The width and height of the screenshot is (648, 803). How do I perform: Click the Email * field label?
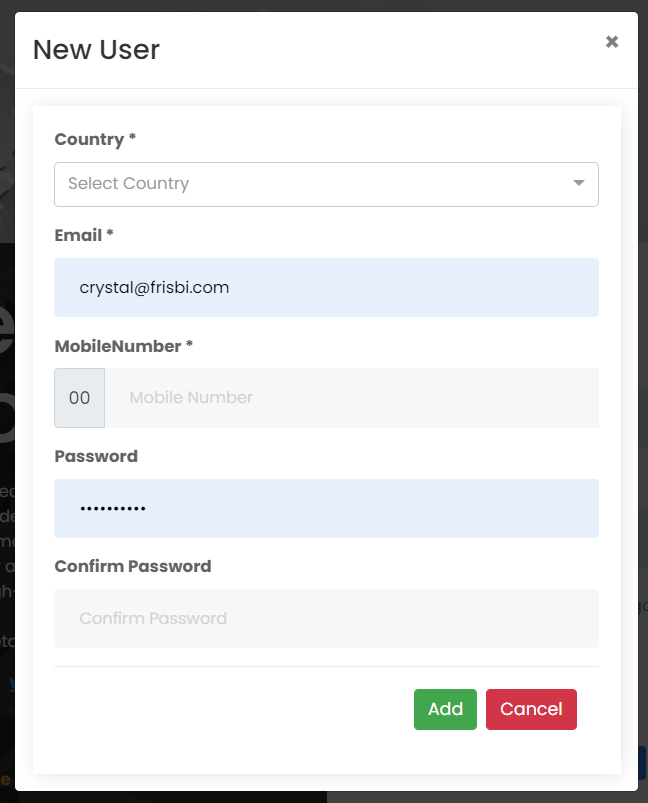[83, 235]
